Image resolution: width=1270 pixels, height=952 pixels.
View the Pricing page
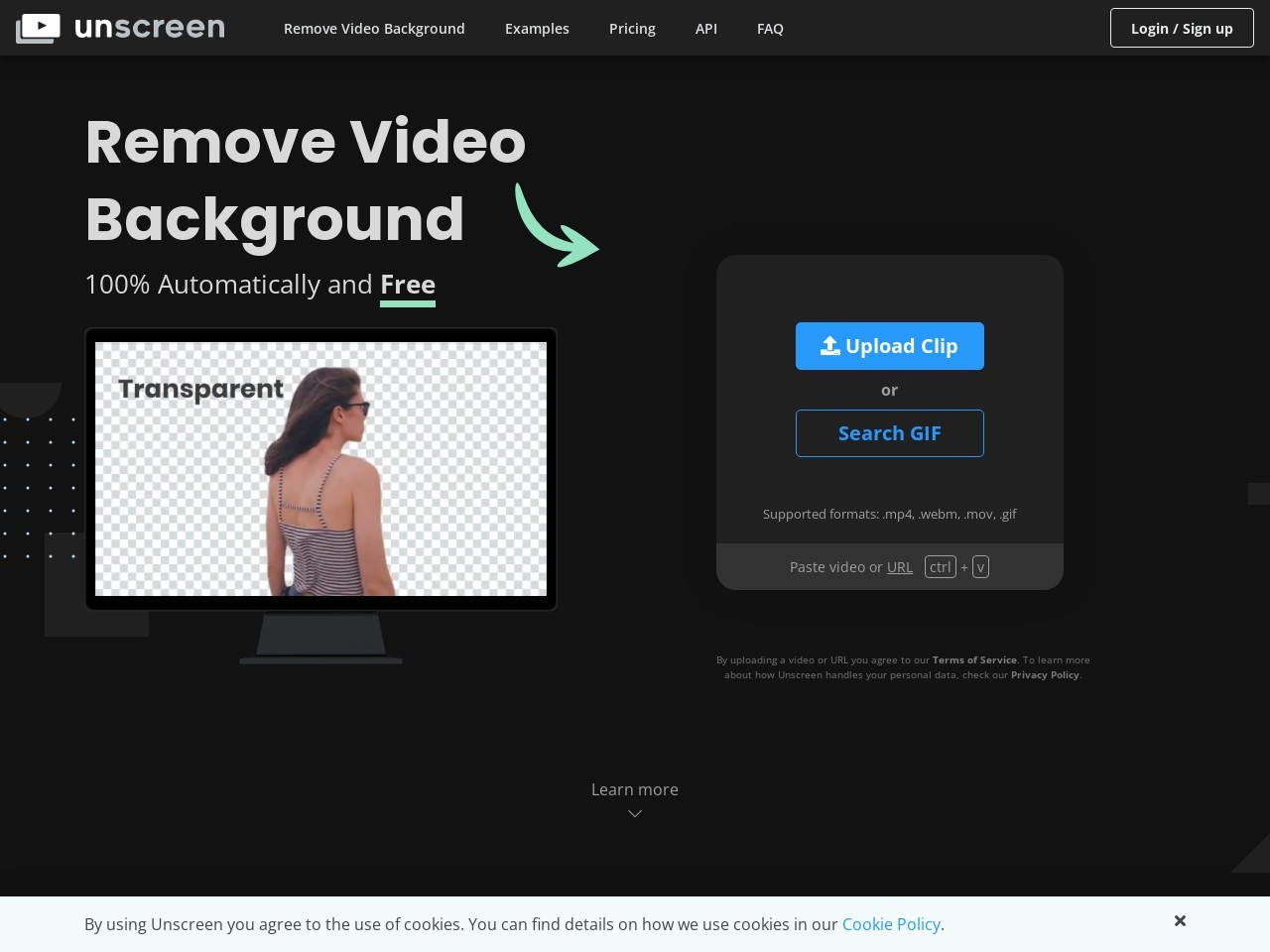point(632,28)
